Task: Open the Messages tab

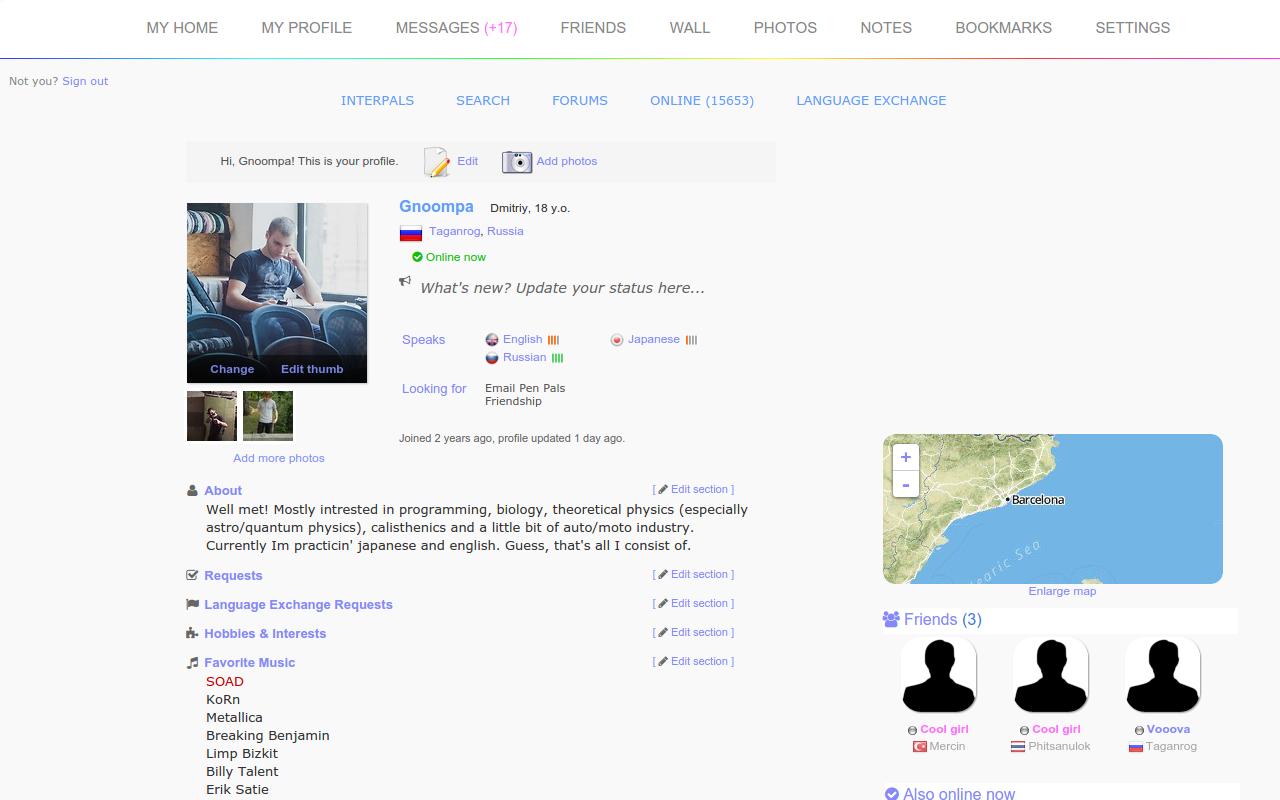Action: point(456,28)
